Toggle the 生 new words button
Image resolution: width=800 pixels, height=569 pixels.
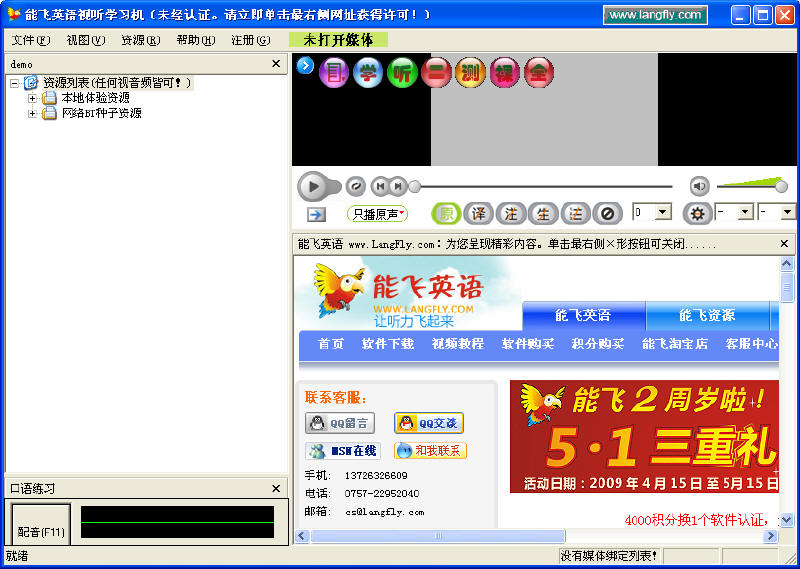(x=543, y=214)
